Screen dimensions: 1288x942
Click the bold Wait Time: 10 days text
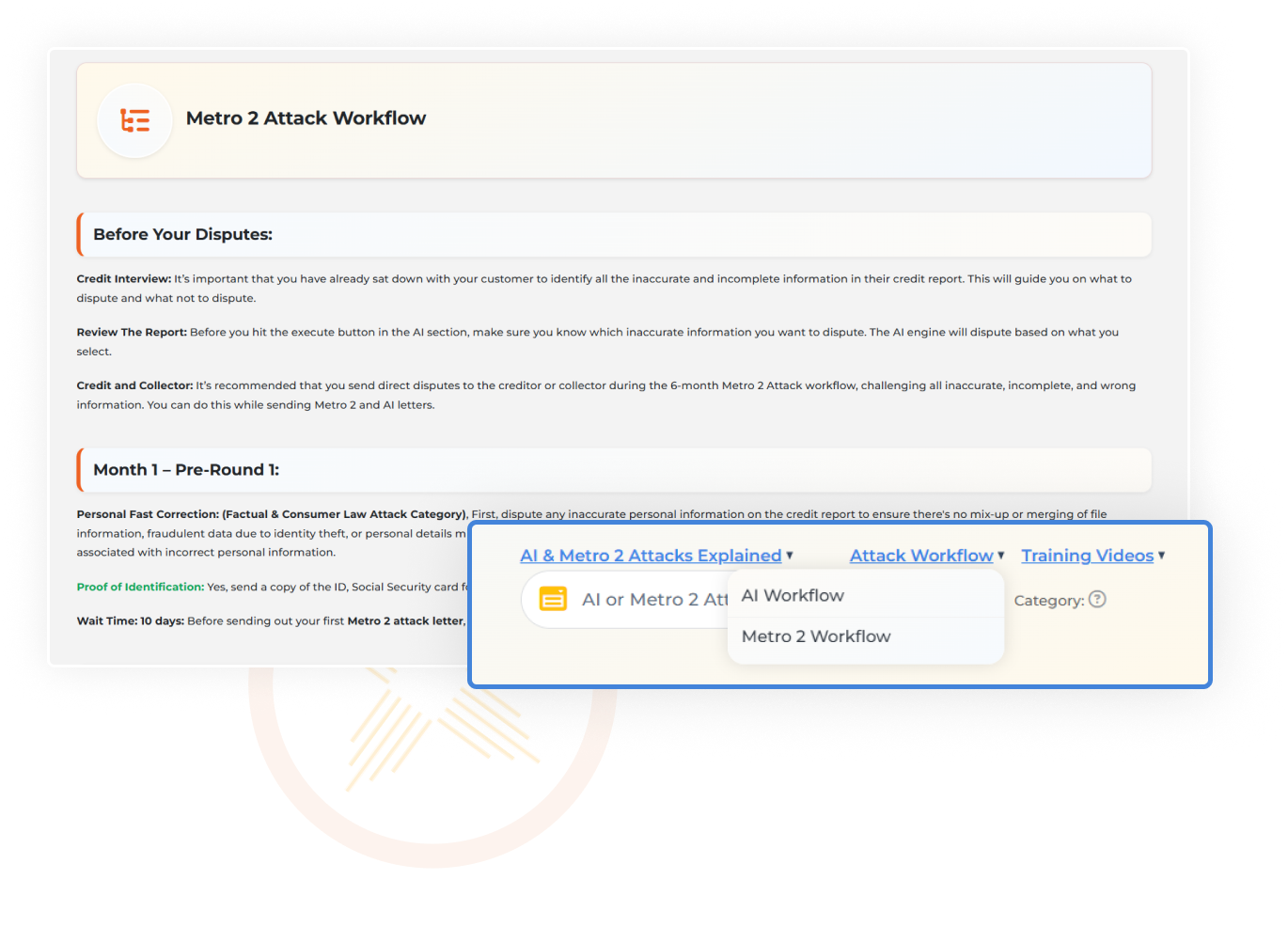pyautogui.click(x=130, y=621)
